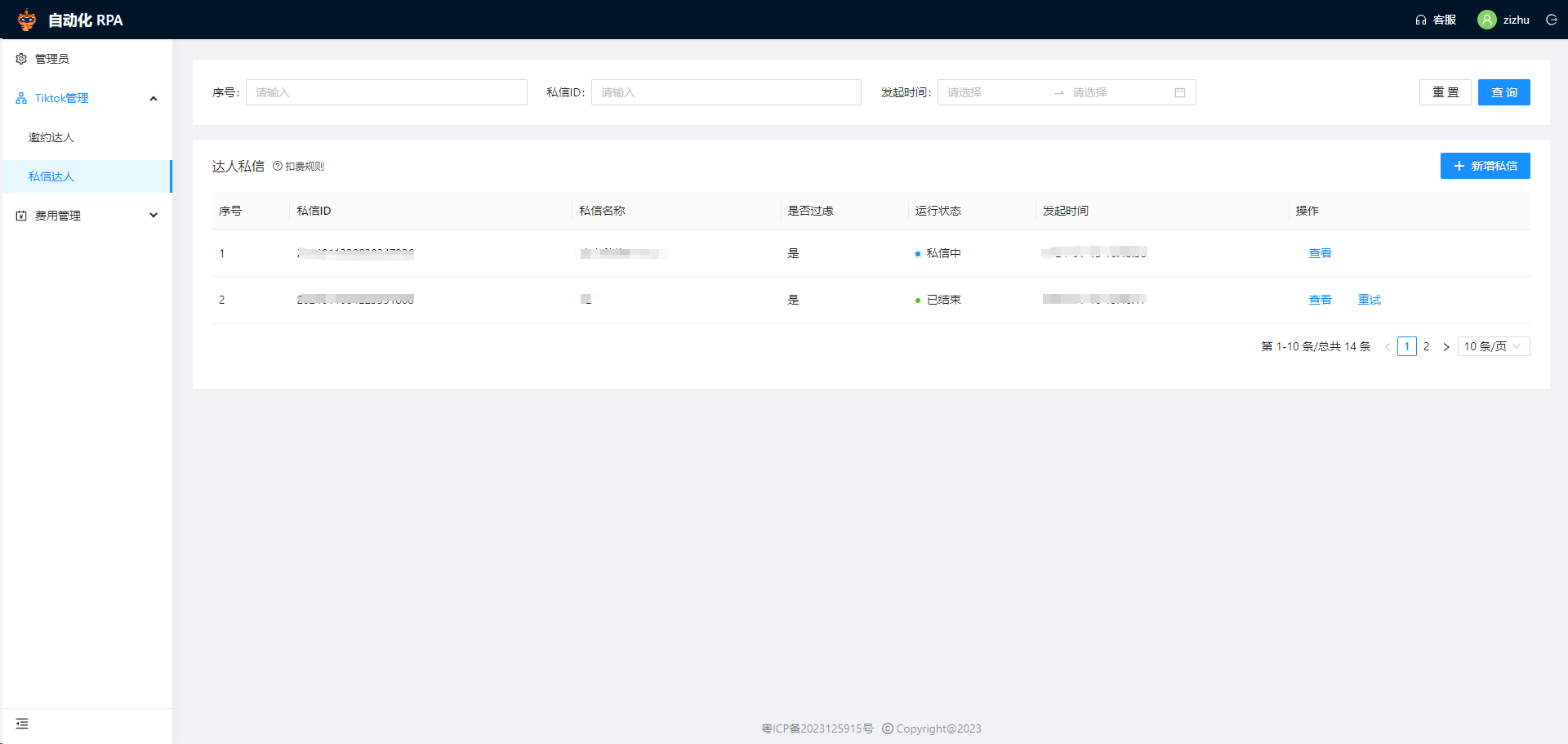
Task: Go to page 2 of results
Action: [x=1427, y=346]
